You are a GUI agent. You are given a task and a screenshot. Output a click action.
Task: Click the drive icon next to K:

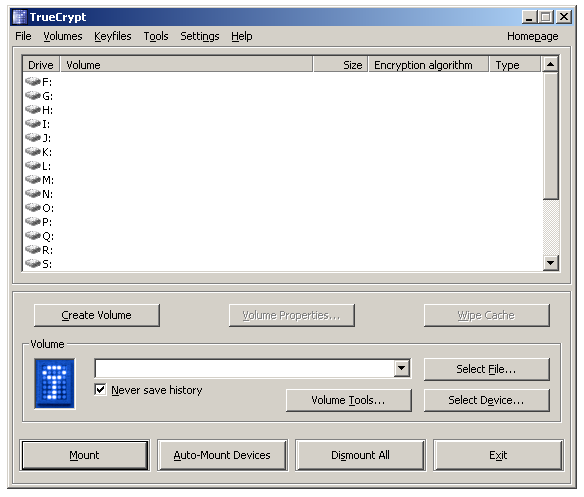coord(33,152)
